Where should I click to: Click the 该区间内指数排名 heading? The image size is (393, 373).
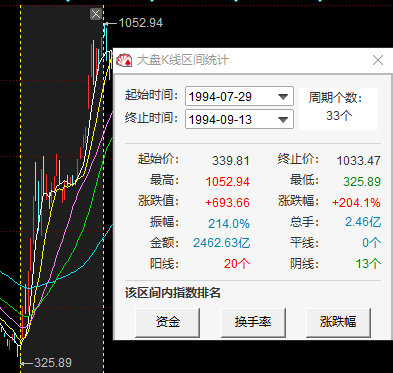pyautogui.click(x=173, y=293)
